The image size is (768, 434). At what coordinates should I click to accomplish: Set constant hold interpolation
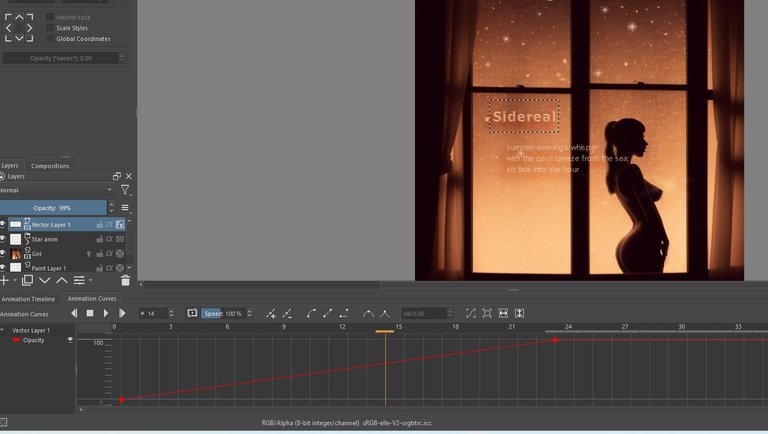point(344,313)
